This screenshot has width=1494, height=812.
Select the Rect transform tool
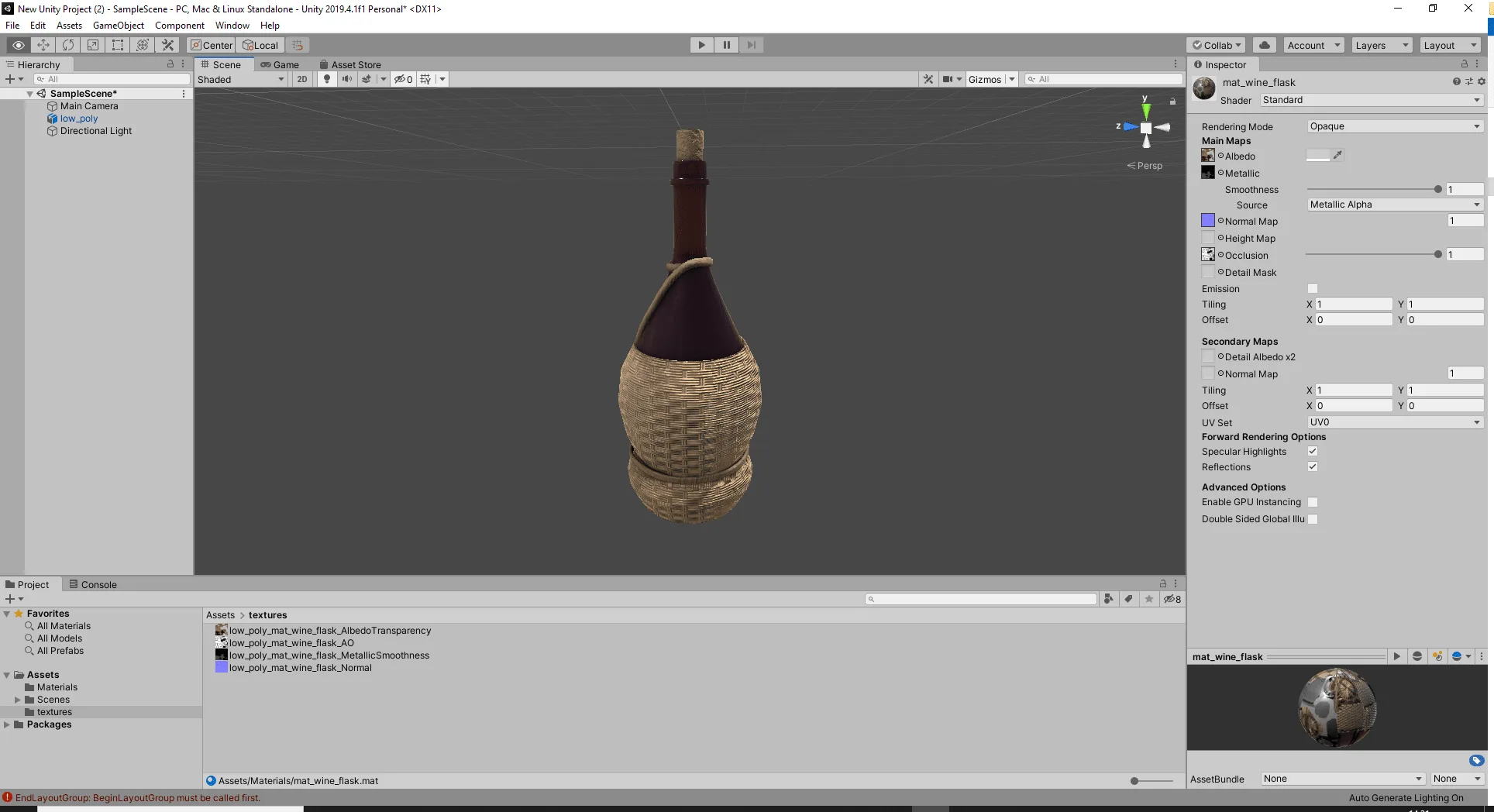118,45
